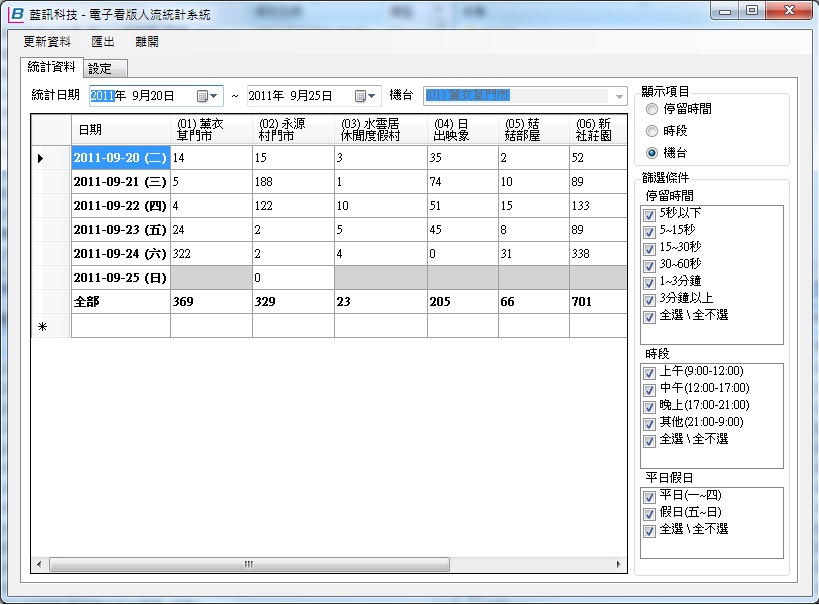The image size is (819, 605).
Task: Toggle the 平日(一~四) checkbox
Action: click(x=649, y=497)
